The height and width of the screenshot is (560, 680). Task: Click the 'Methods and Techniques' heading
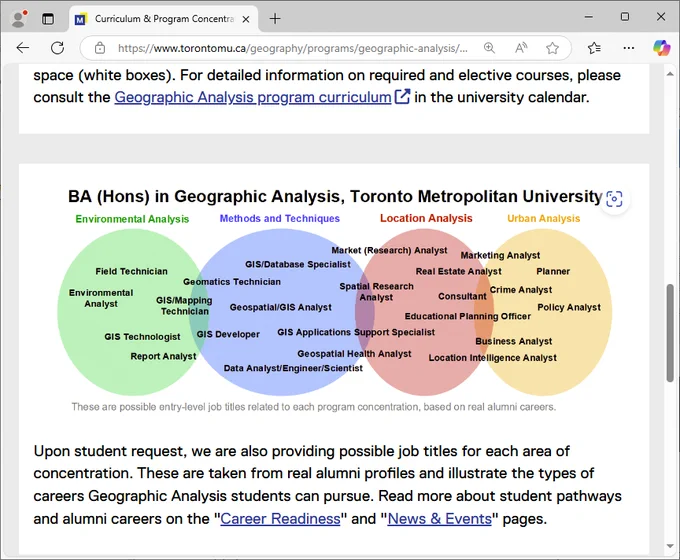(280, 219)
